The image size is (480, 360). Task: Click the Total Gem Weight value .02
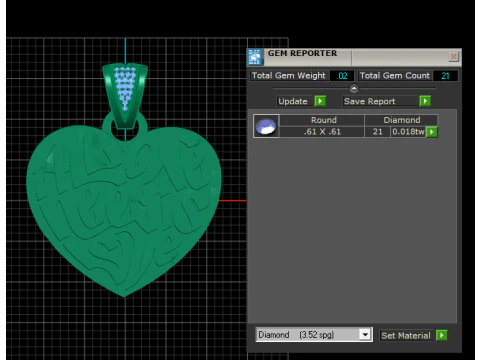[x=342, y=76]
